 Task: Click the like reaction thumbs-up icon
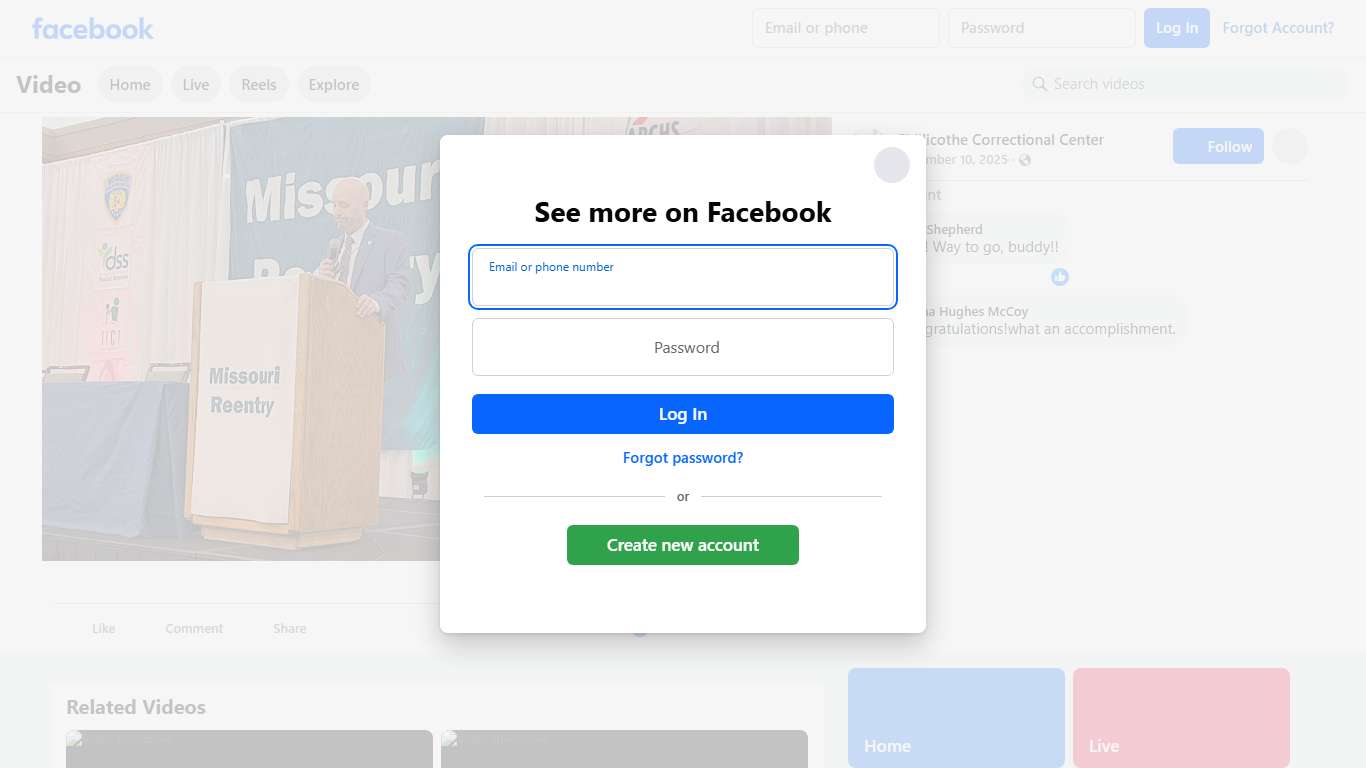[1060, 277]
